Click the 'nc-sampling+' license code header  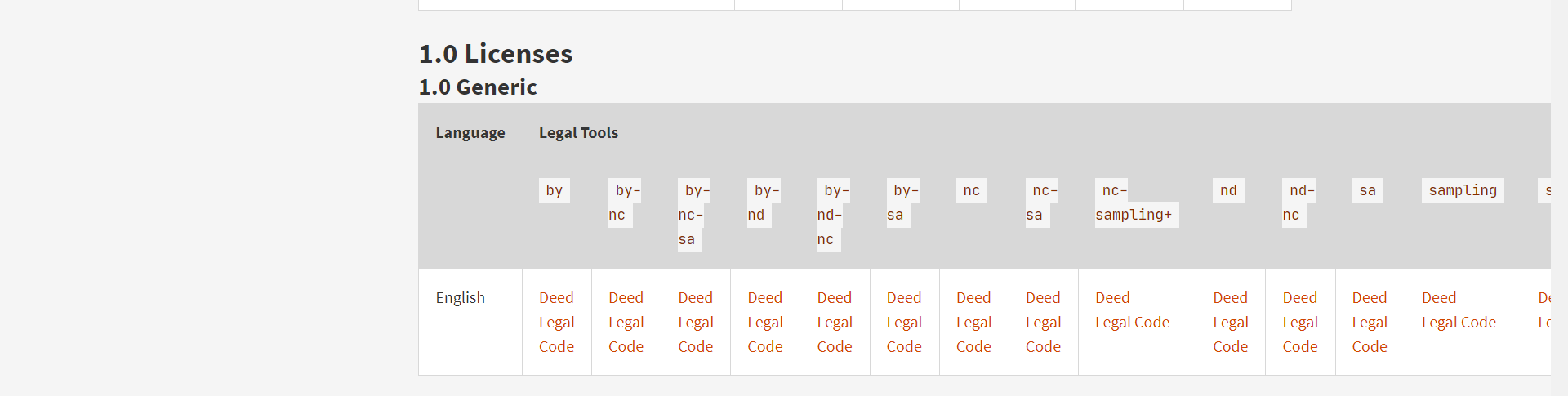click(x=1137, y=202)
